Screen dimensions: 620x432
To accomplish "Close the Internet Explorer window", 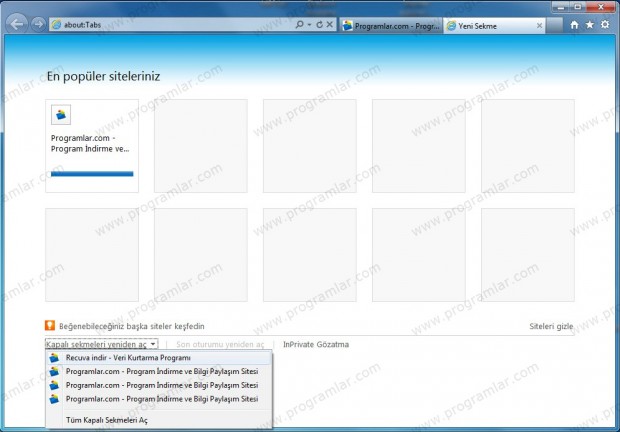I will point(601,7).
